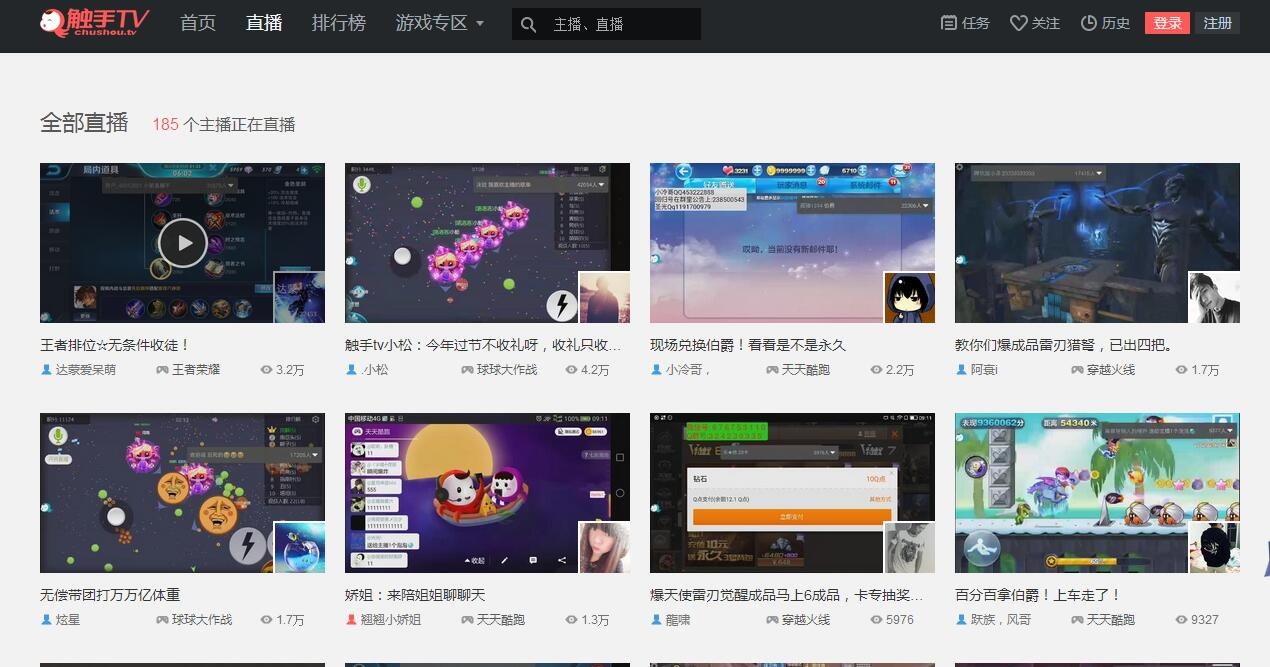Click the lightning badge on 小松's thumbnail
The height and width of the screenshot is (667, 1270).
tap(561, 304)
